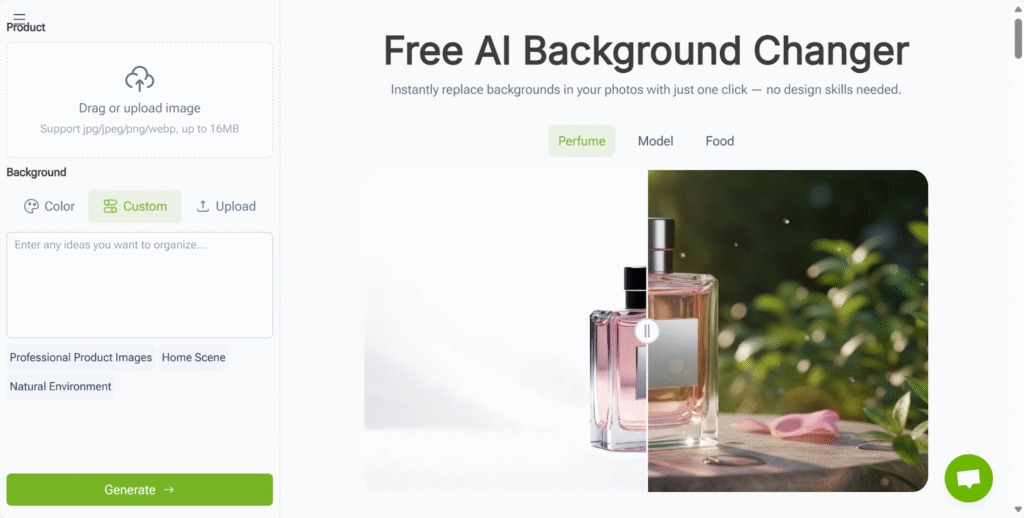Select Professional Product Images preset
Viewport: 1024px width, 518px height.
(81, 357)
